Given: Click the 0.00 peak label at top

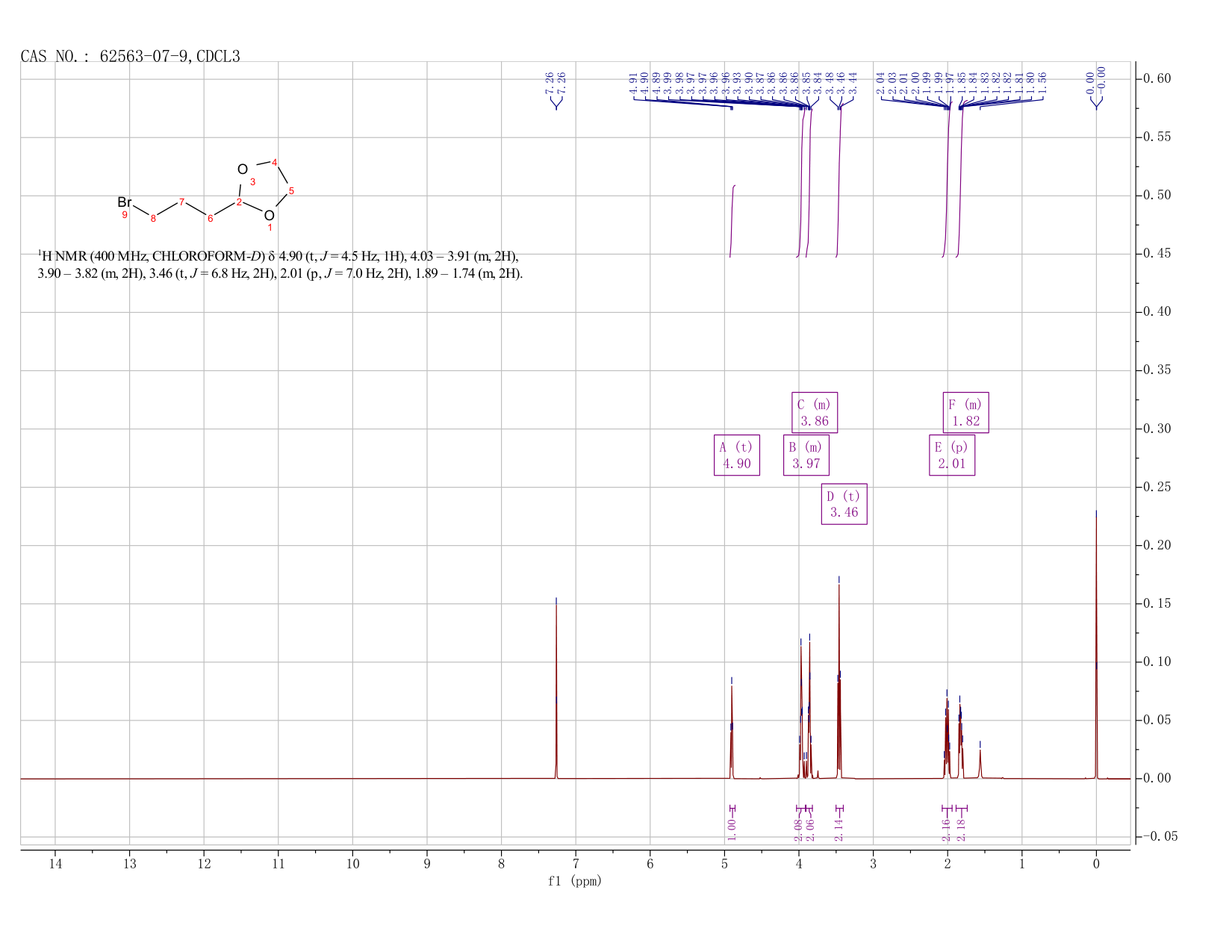Looking at the screenshot, I should pos(1091,83).
